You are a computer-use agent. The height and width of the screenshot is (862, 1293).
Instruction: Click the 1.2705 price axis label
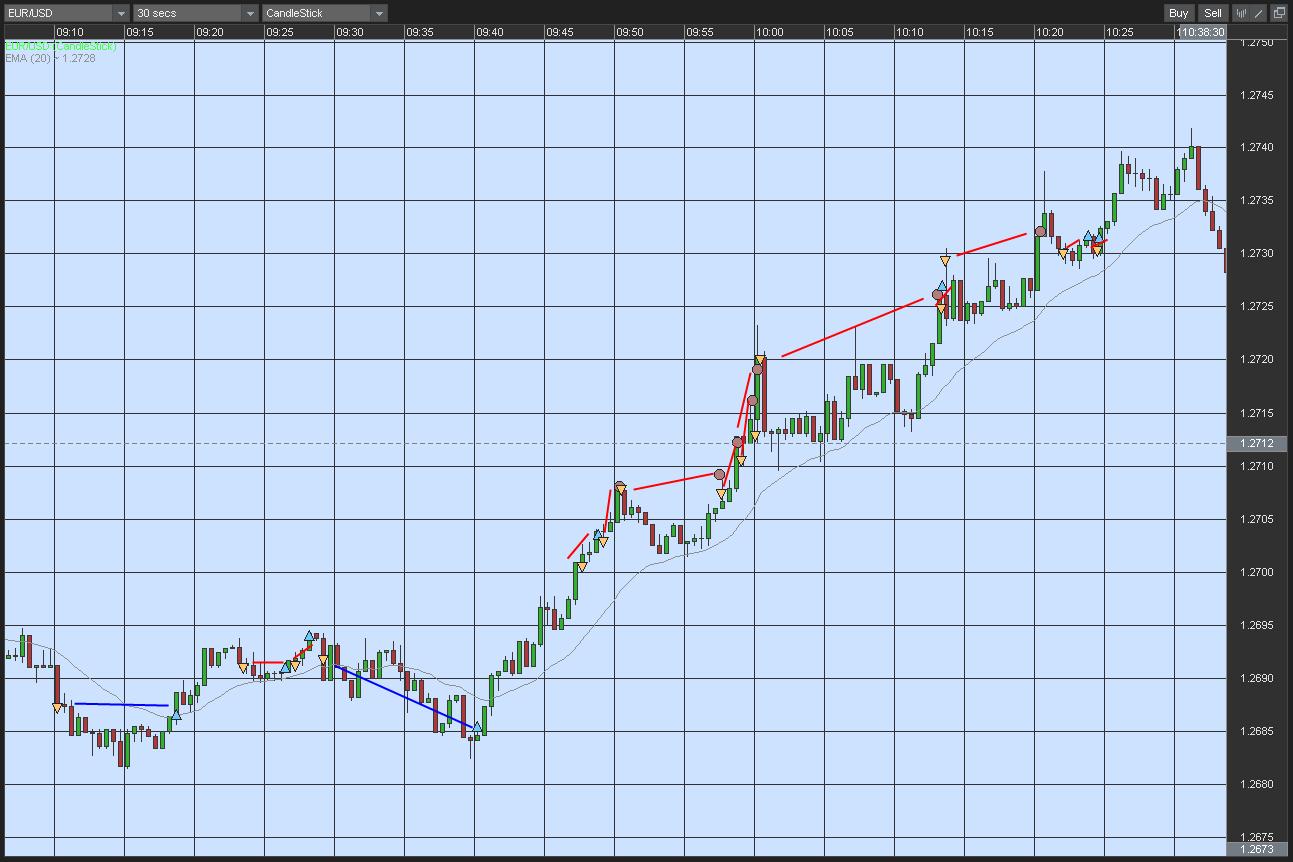pyautogui.click(x=1256, y=520)
